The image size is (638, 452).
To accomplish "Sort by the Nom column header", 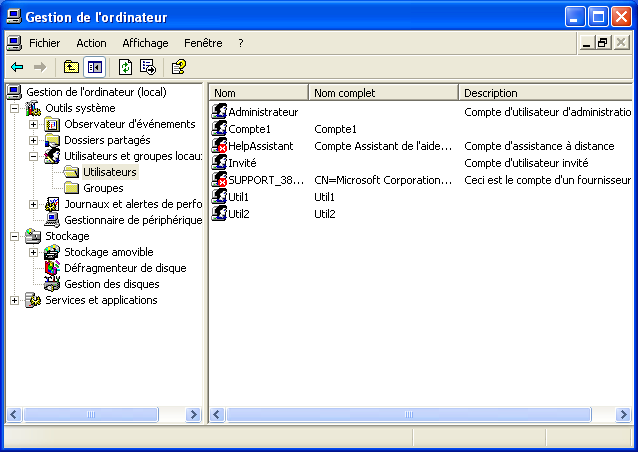I will [259, 93].
